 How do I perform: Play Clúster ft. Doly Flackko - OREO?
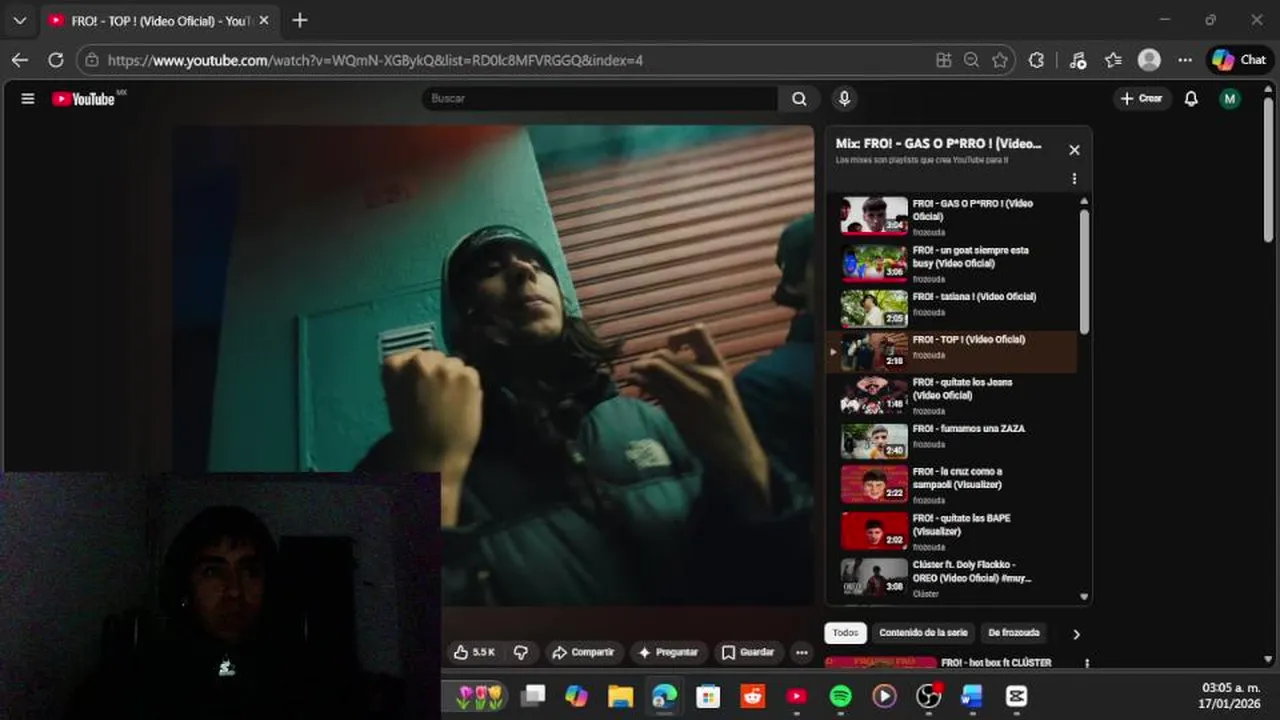point(951,577)
